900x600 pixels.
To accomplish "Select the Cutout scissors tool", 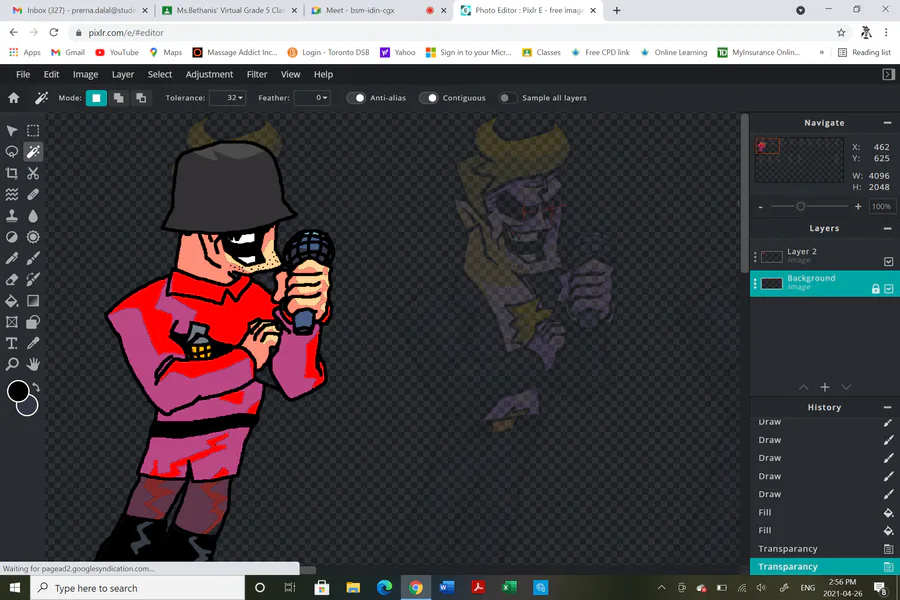I will (33, 173).
